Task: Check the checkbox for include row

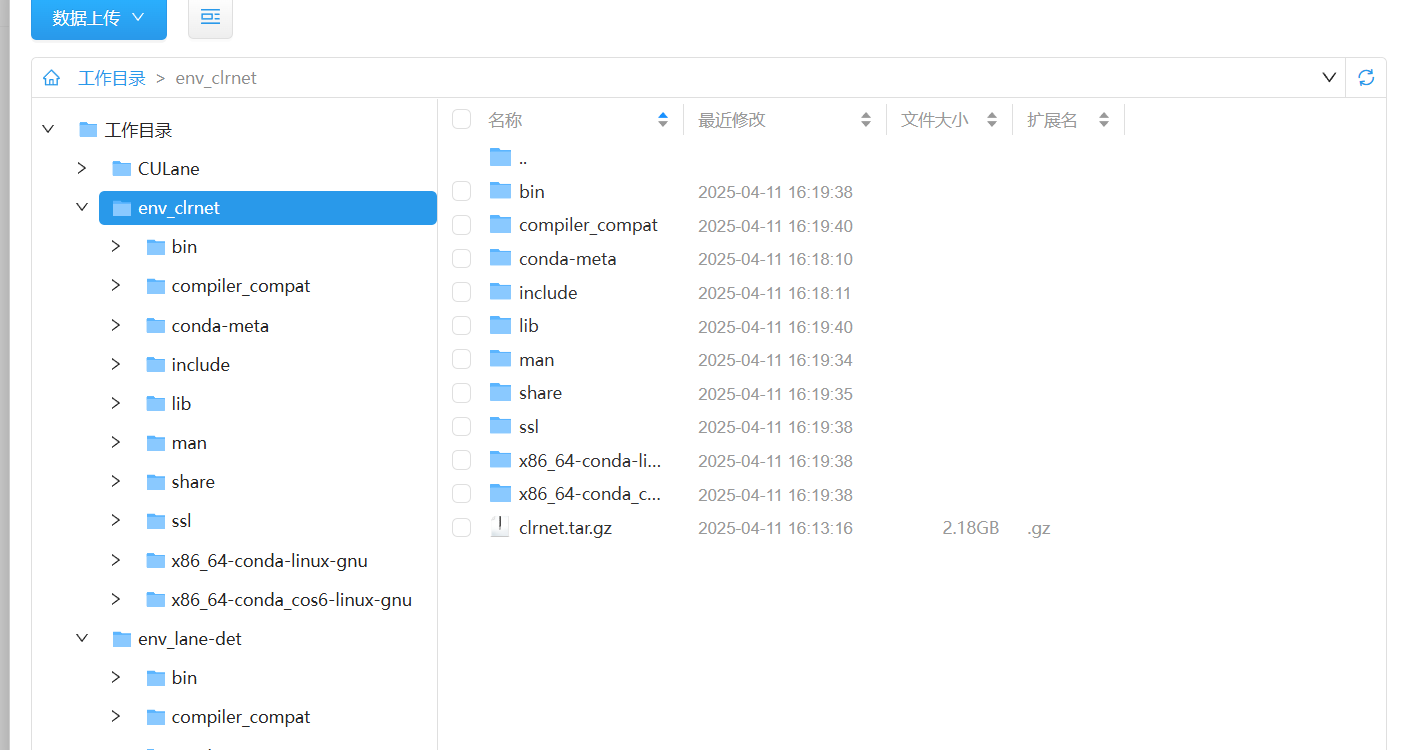Action: pos(461,292)
